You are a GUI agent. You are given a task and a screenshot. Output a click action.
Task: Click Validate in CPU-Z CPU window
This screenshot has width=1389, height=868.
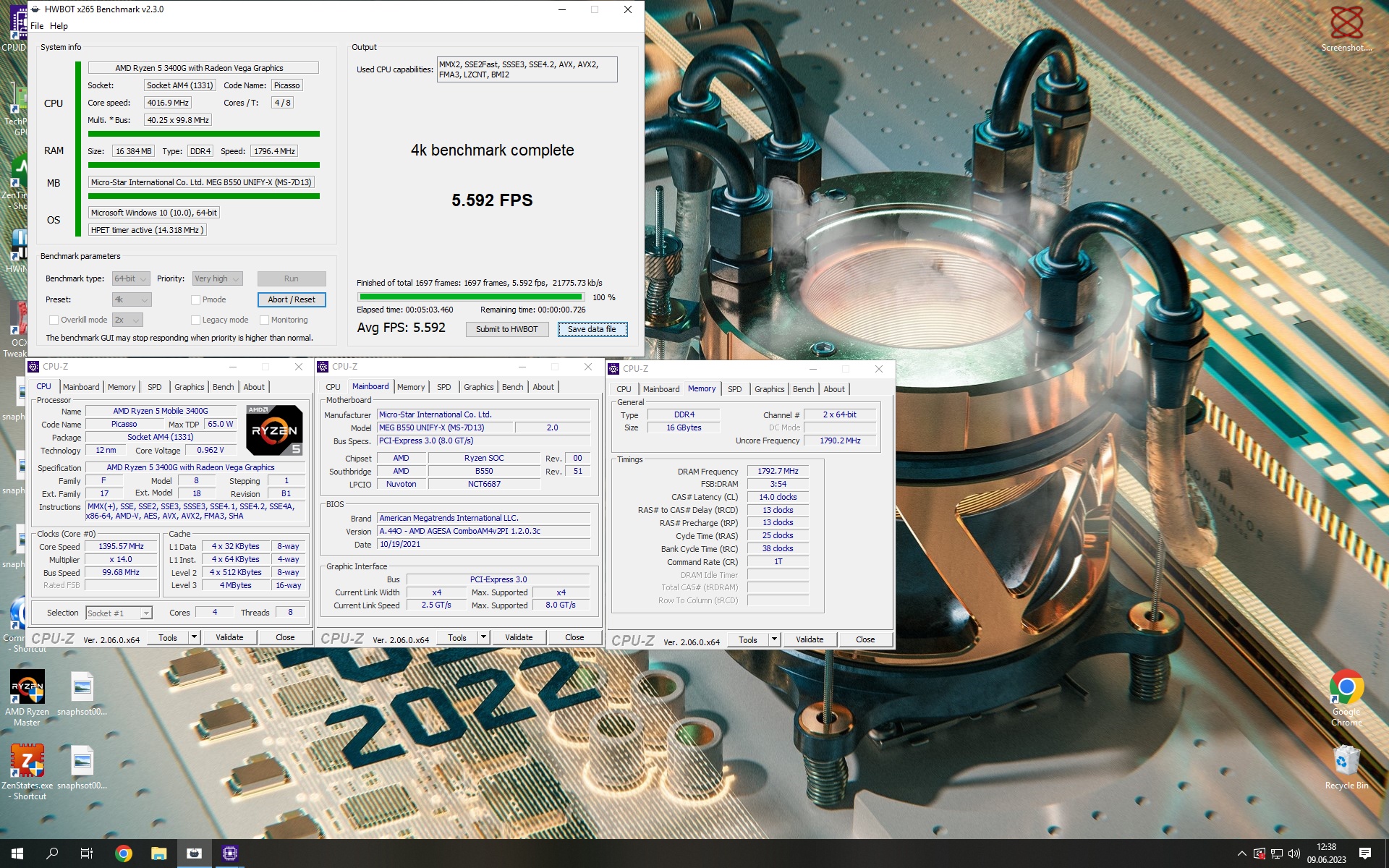tap(229, 637)
